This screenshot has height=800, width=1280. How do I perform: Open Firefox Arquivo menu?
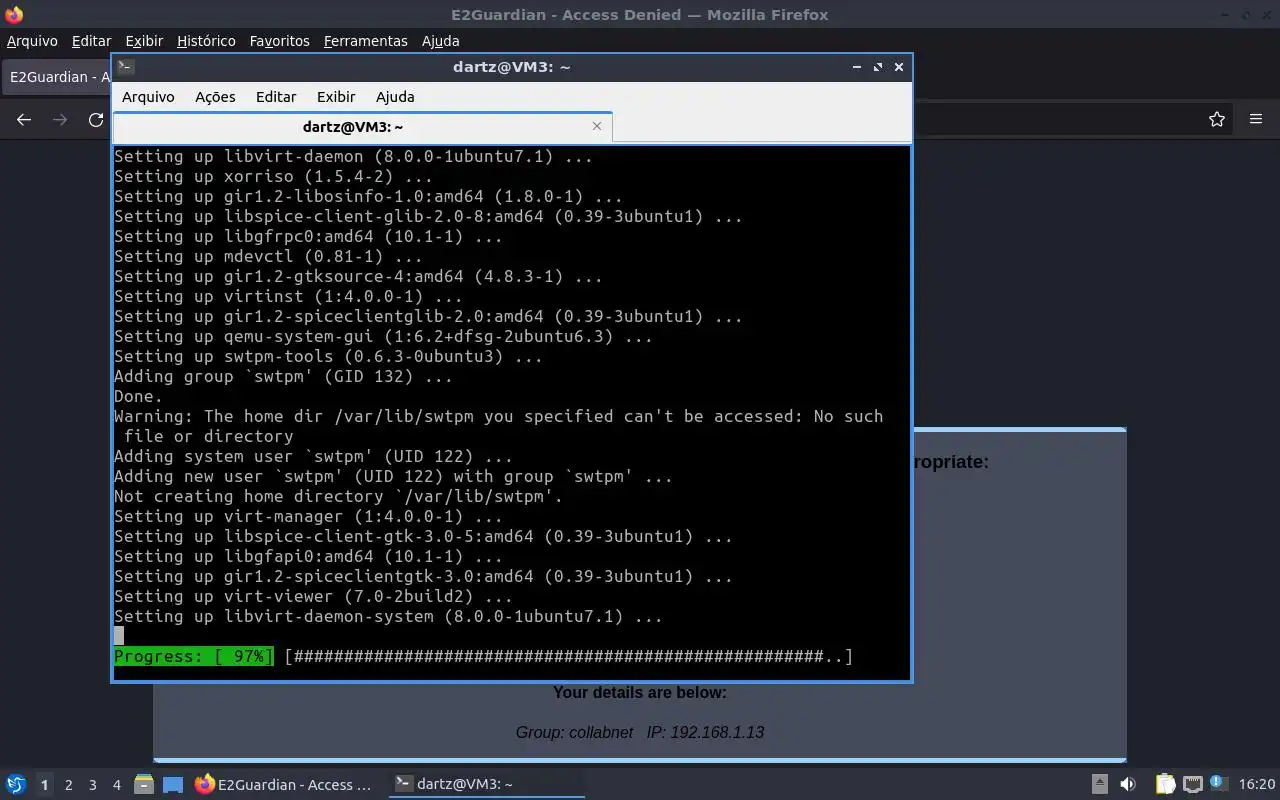point(32,41)
